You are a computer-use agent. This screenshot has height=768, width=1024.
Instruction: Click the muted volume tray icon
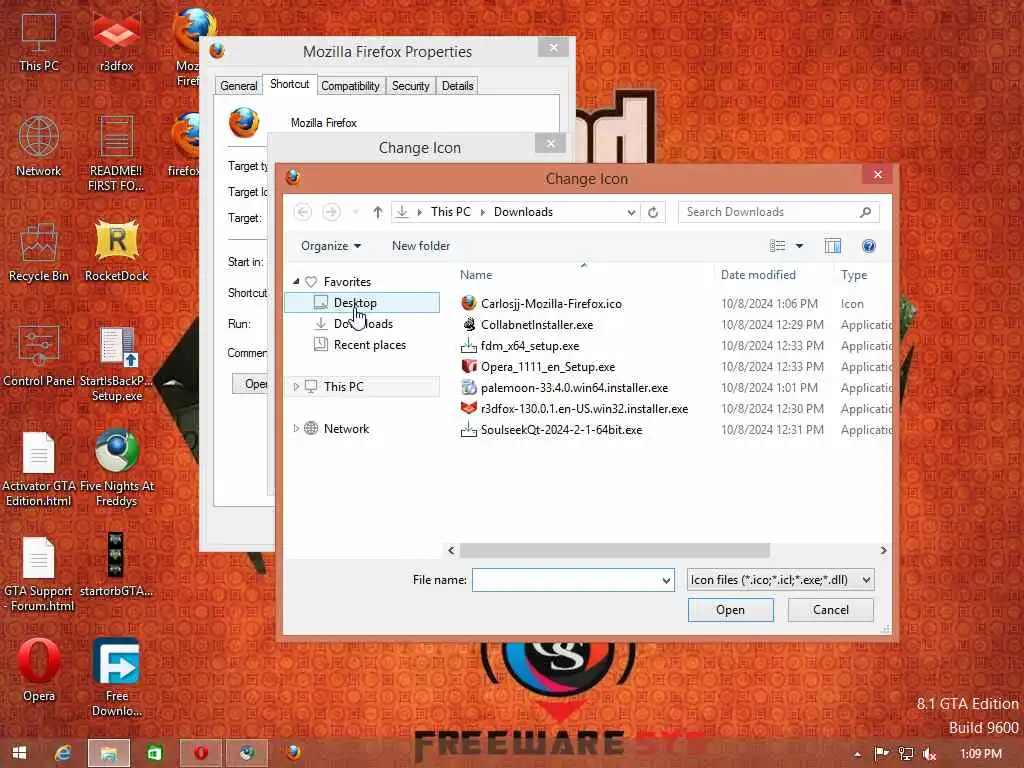click(929, 754)
